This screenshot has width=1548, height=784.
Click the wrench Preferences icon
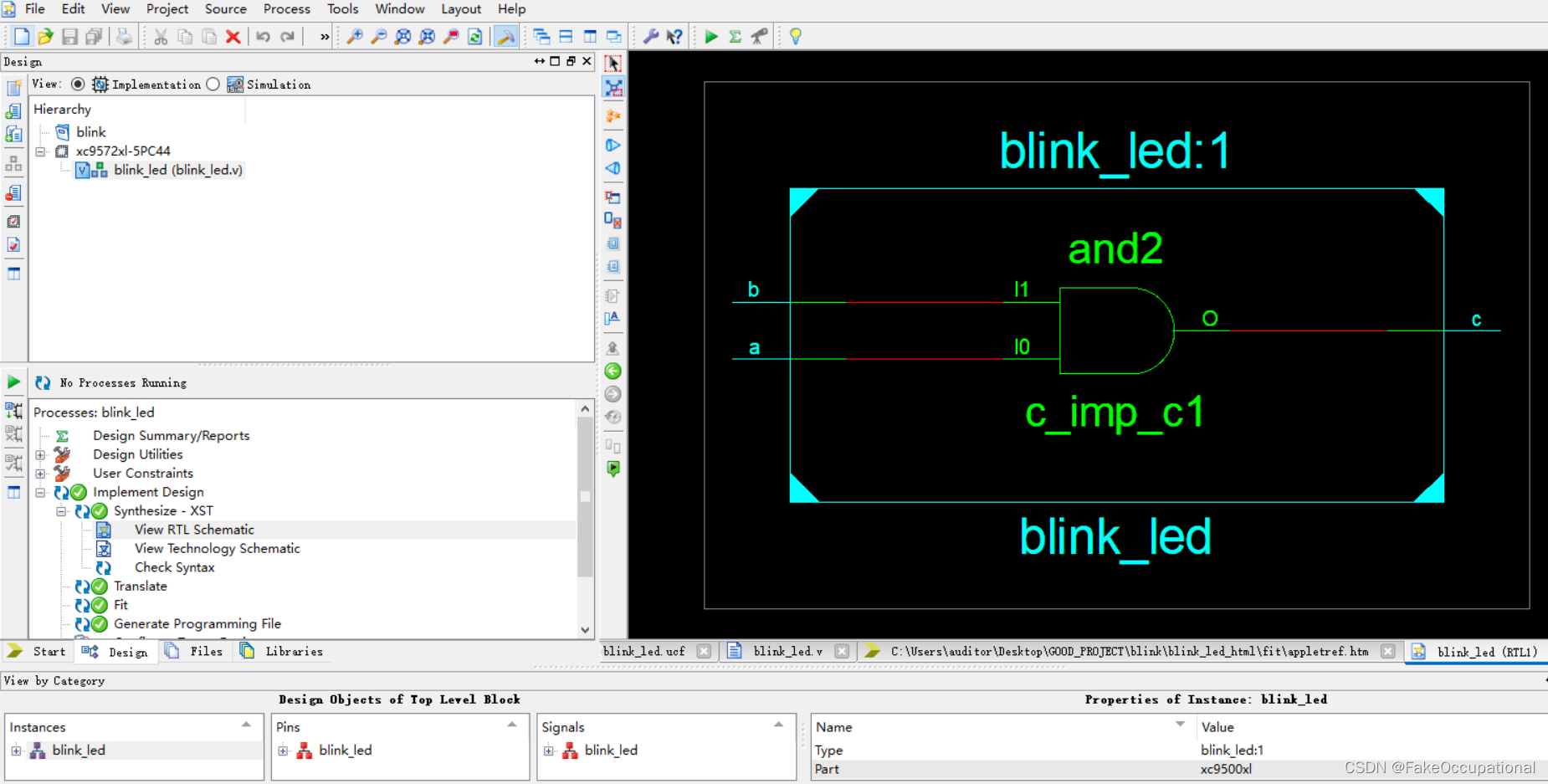pyautogui.click(x=650, y=36)
